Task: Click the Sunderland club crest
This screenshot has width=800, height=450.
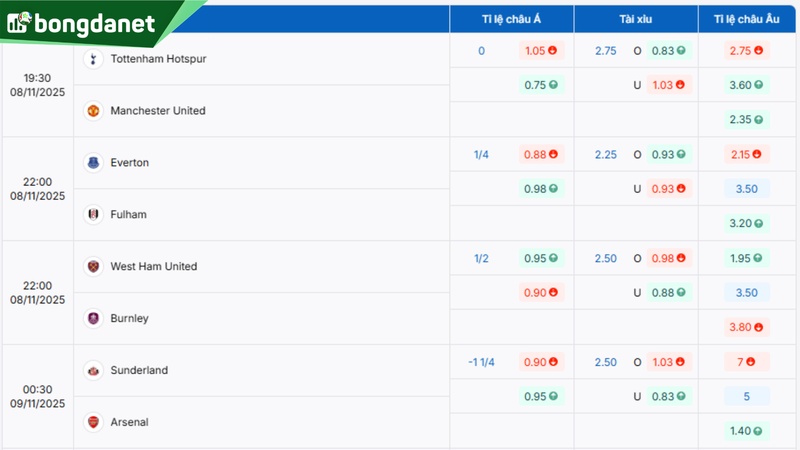Action: coord(93,371)
